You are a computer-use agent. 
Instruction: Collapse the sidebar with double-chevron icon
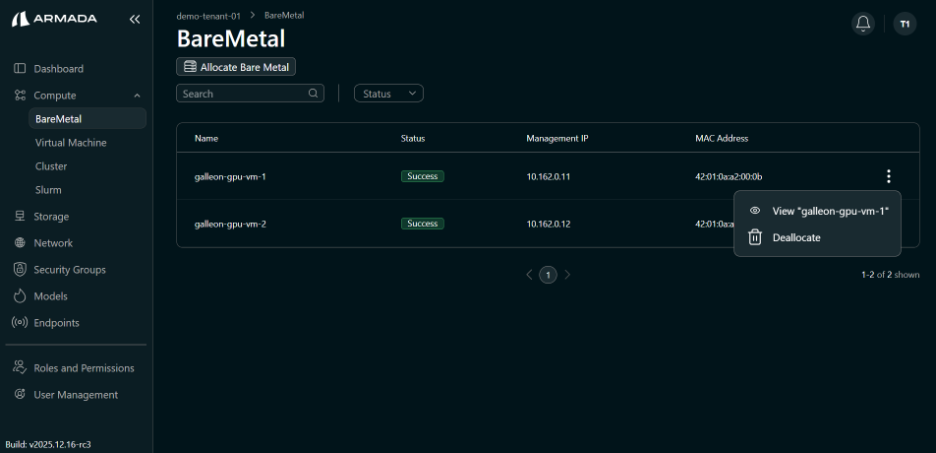[x=135, y=19]
